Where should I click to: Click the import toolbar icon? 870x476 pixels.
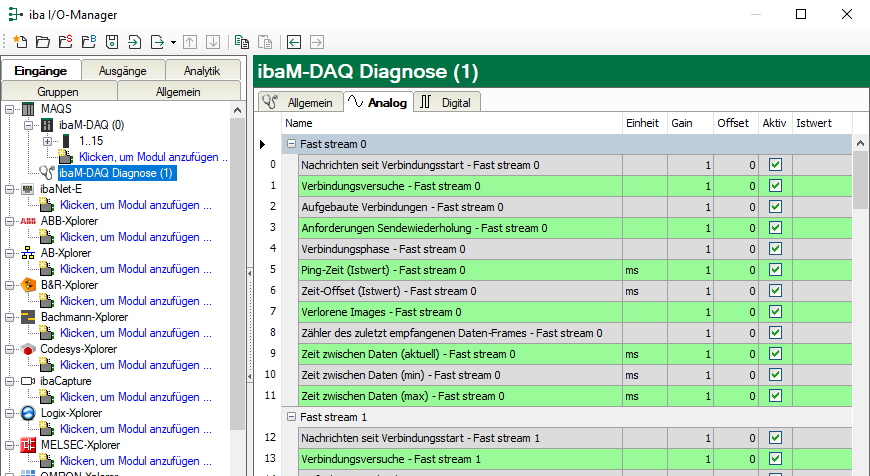point(134,42)
